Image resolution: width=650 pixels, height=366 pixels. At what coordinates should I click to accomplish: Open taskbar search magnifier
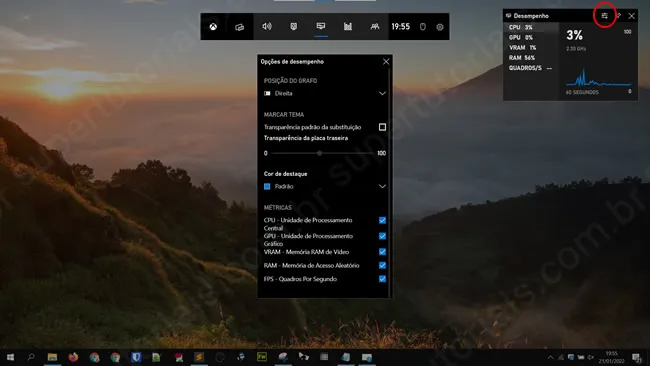tap(31, 357)
